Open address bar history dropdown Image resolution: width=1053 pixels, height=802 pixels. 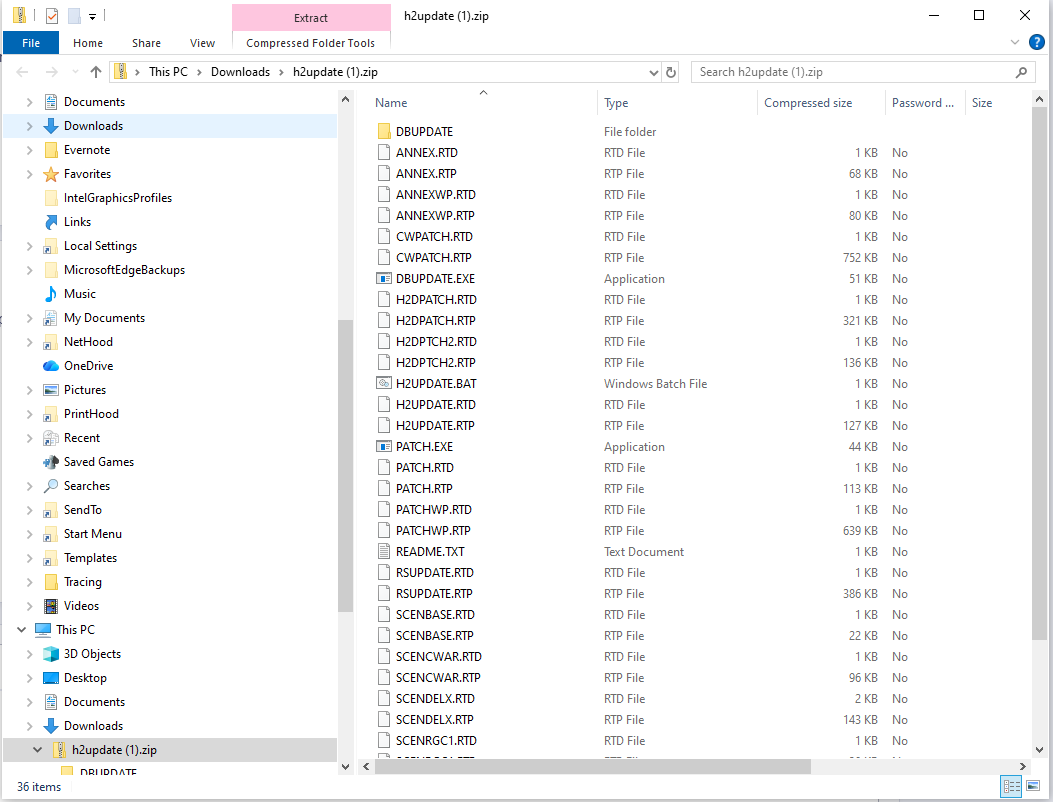pyautogui.click(x=653, y=72)
